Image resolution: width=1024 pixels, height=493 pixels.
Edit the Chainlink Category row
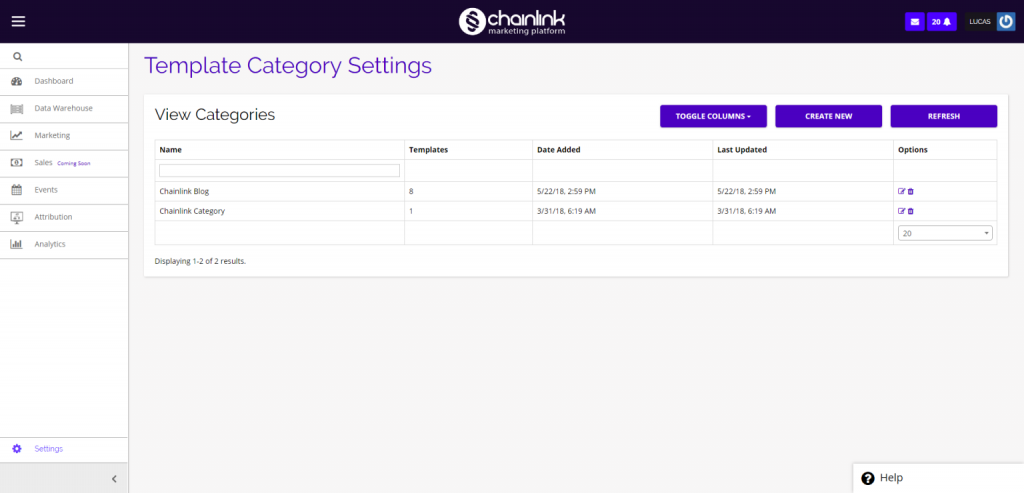point(902,211)
